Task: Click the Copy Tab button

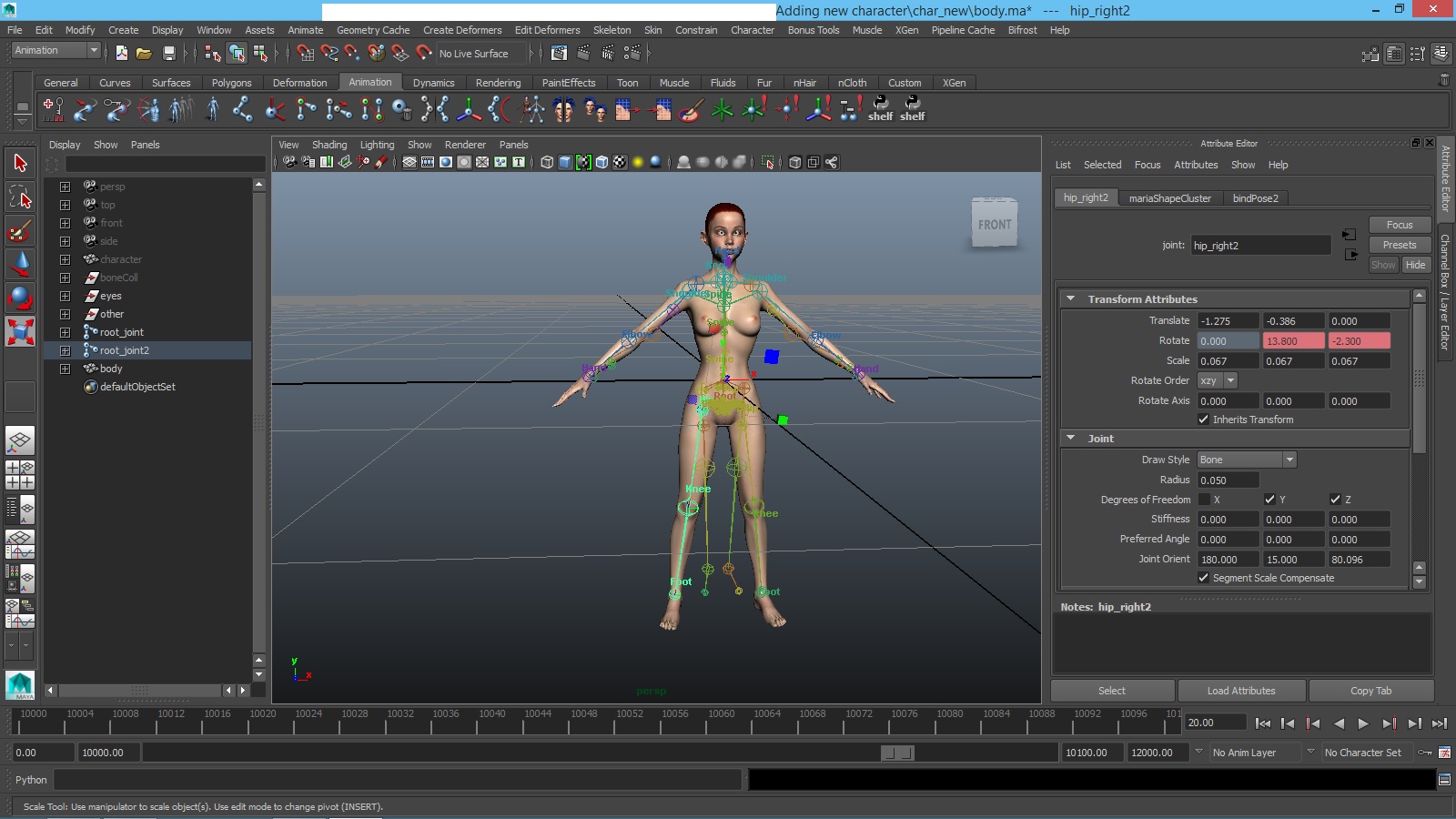Action: click(1370, 691)
